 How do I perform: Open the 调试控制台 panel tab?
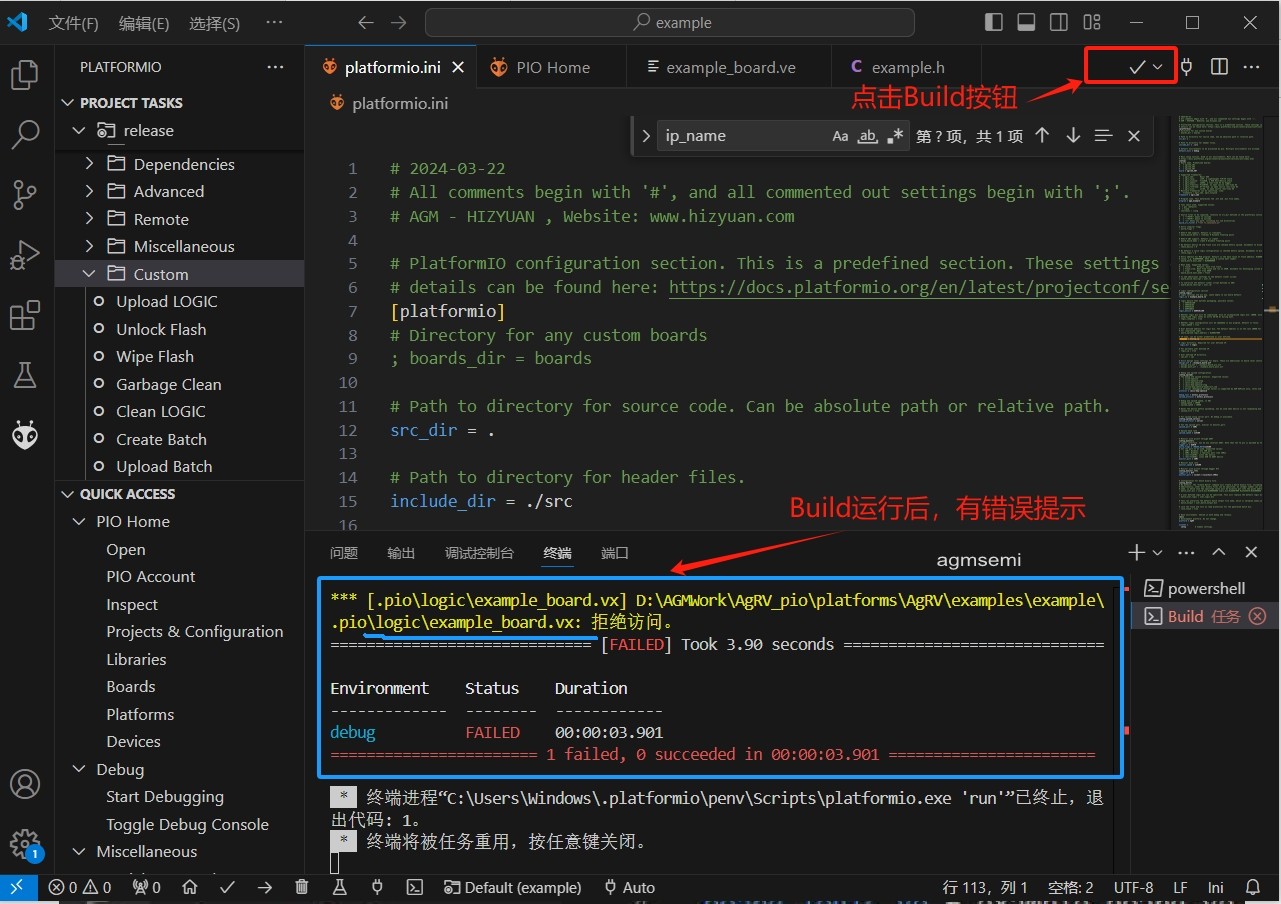pyautogui.click(x=479, y=553)
